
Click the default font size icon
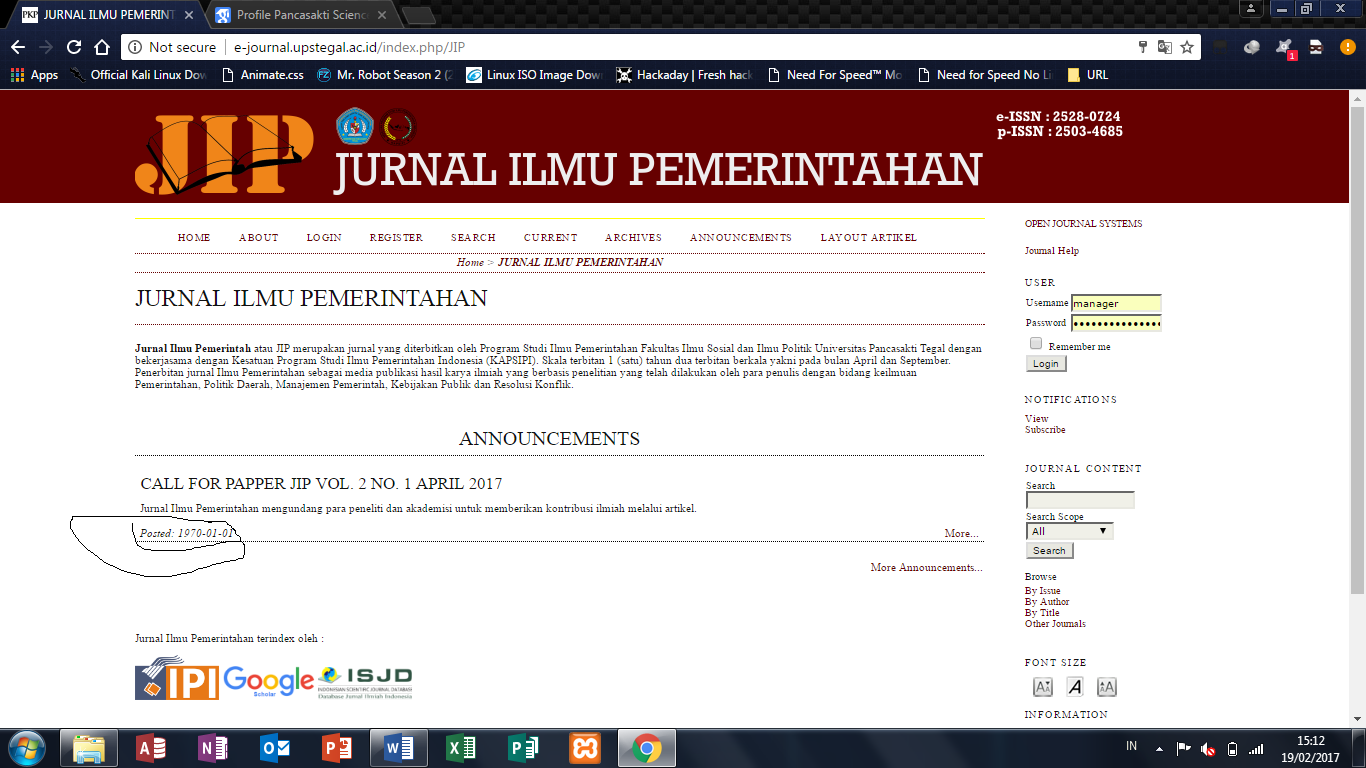[x=1074, y=687]
